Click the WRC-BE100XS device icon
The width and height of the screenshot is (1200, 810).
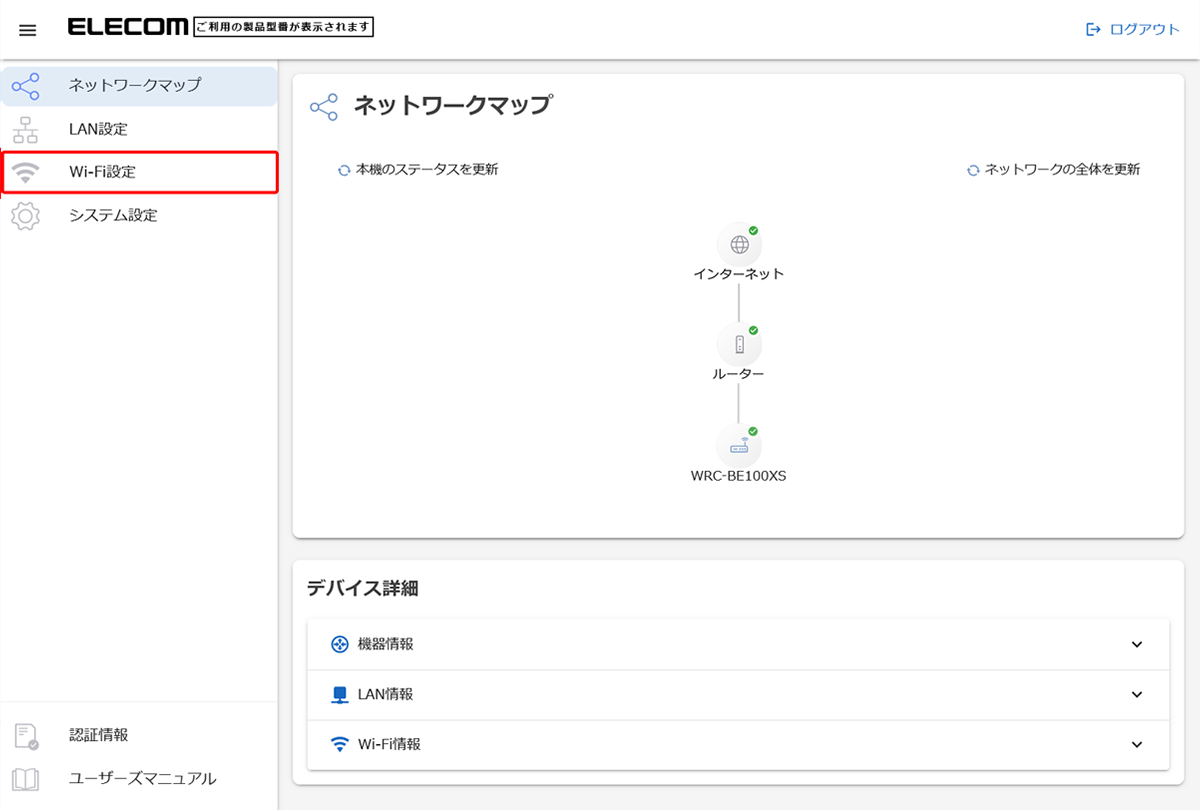[739, 446]
